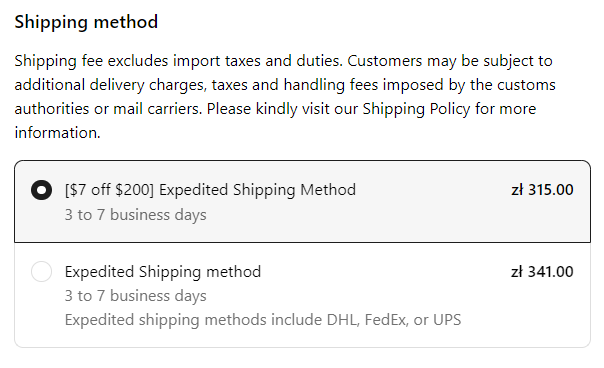The image size is (604, 368).
Task: Click the phrase "import taxes and duties"
Action: click(x=257, y=61)
